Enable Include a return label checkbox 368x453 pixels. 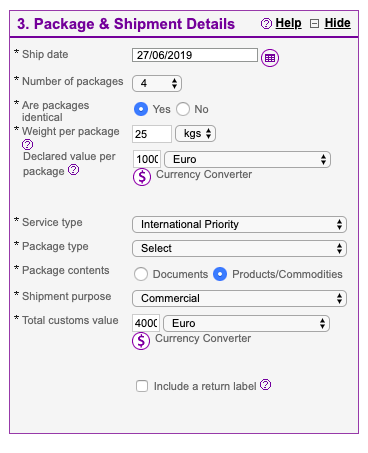click(x=142, y=386)
